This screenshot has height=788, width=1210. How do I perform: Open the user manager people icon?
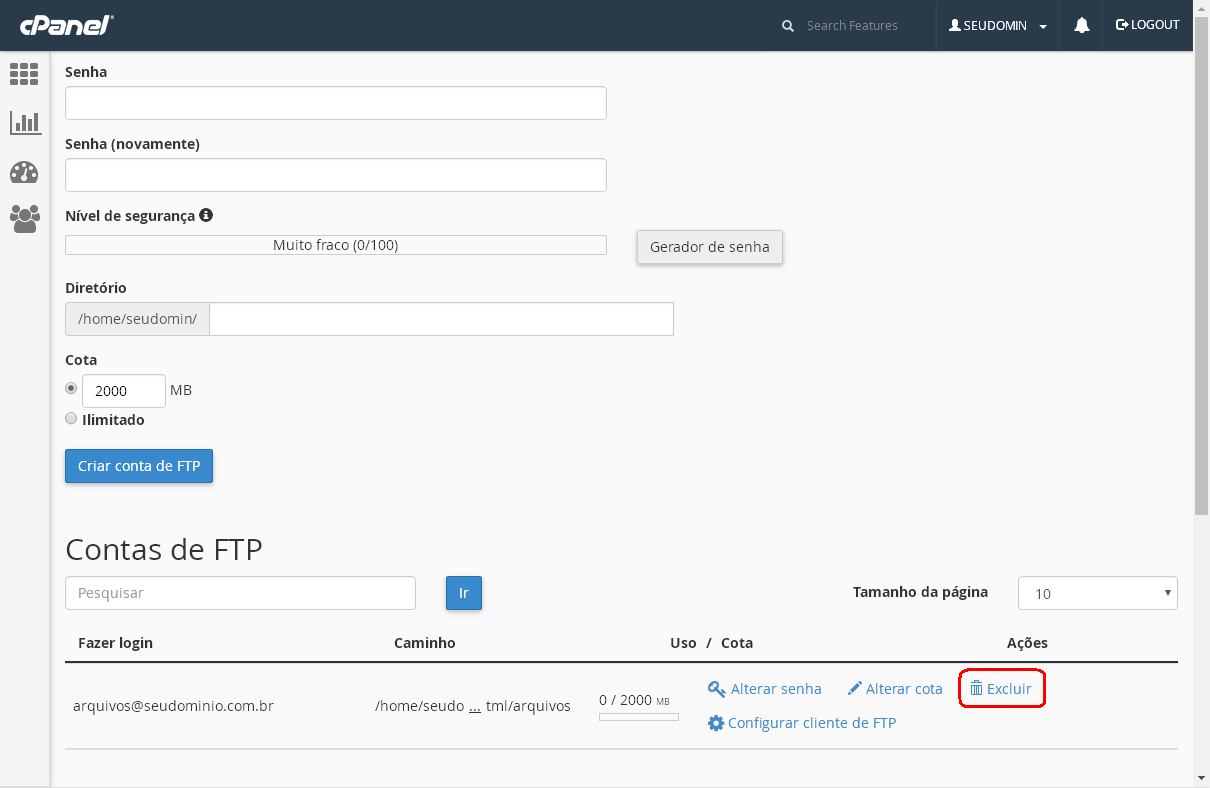24,218
